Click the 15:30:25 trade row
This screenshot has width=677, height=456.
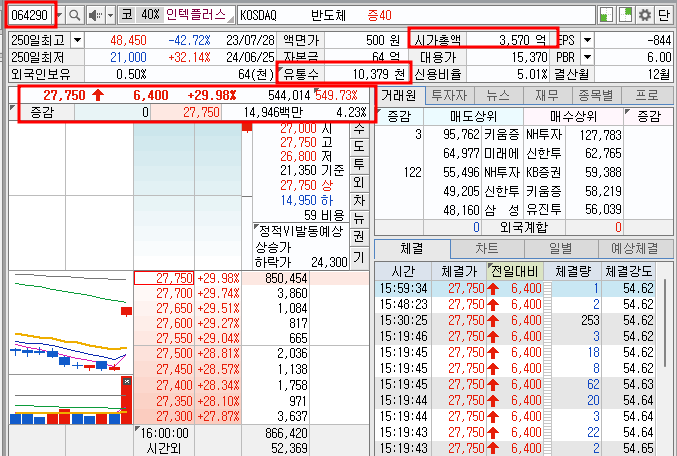(515, 320)
